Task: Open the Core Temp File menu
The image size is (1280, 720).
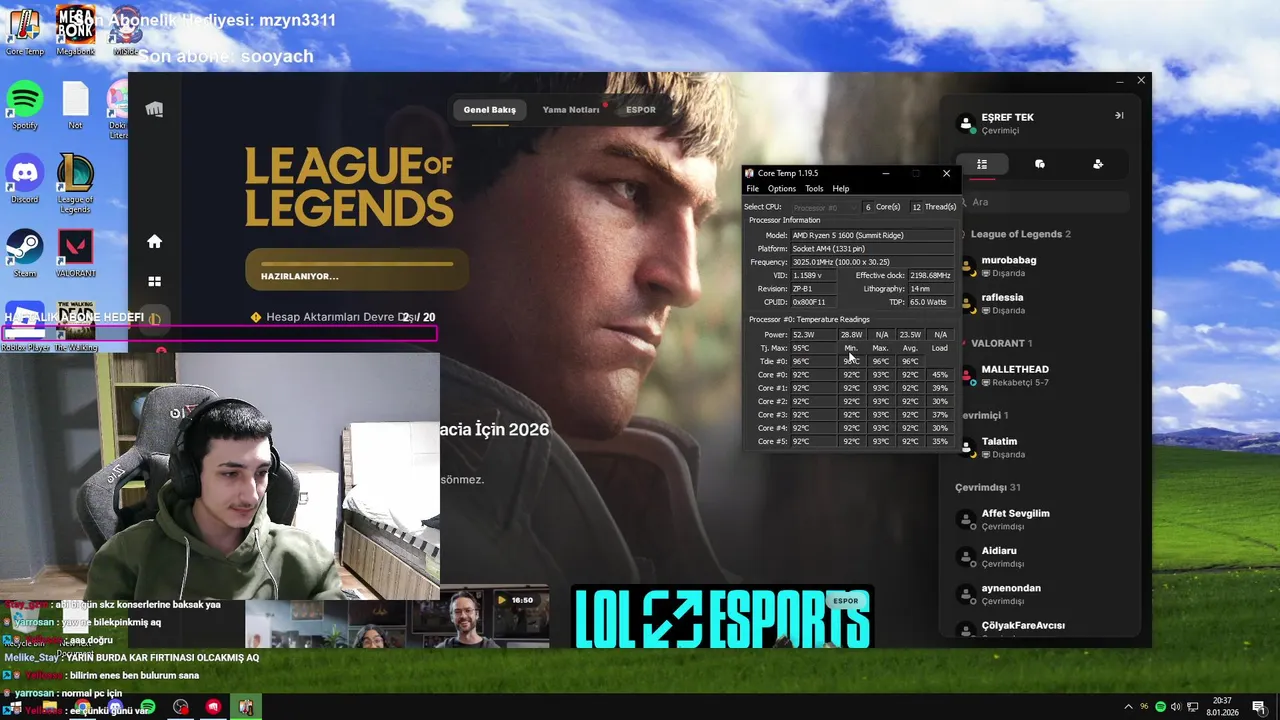Action: point(752,188)
